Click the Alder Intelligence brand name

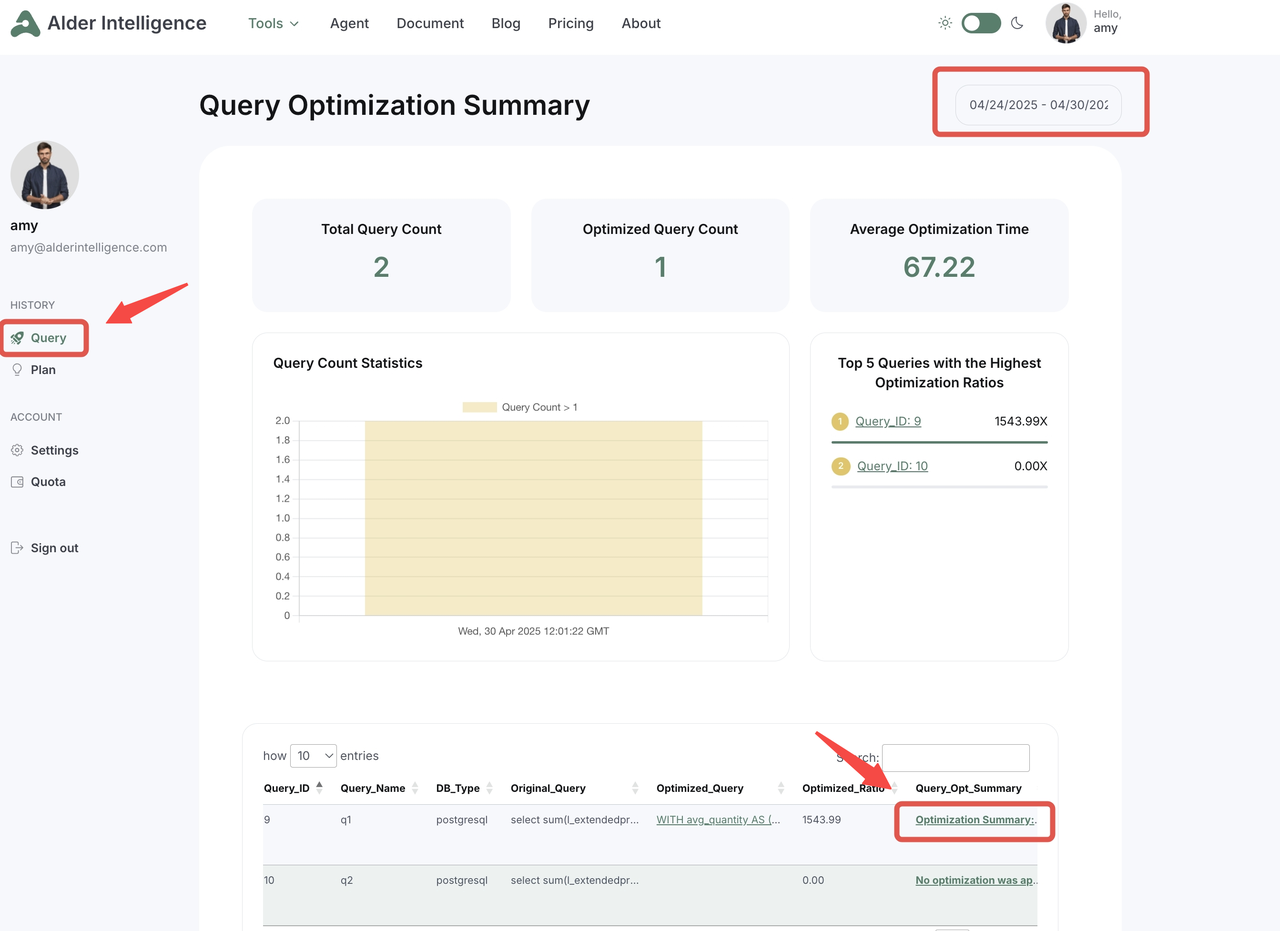127,23
